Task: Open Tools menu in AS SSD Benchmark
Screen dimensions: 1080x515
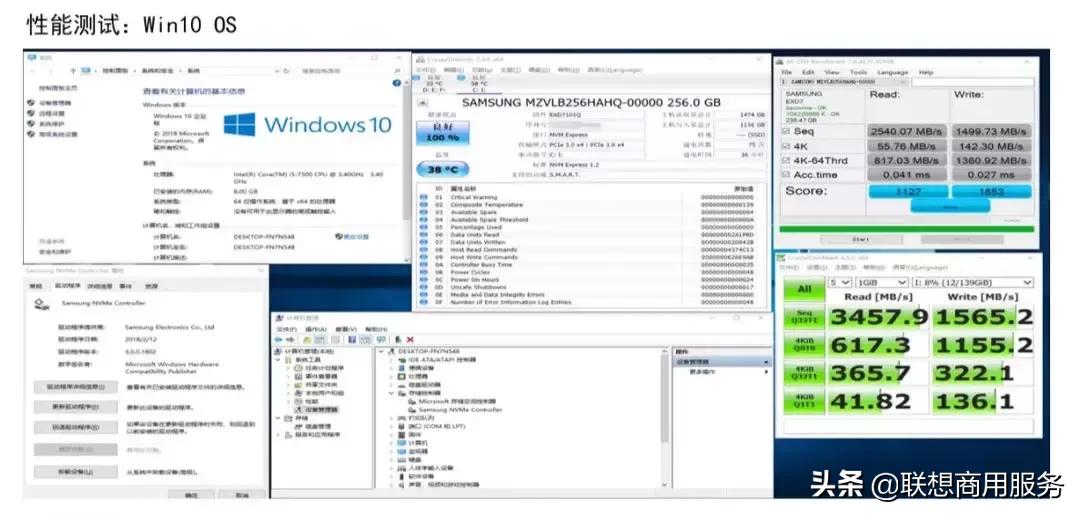Action: pyautogui.click(x=858, y=72)
